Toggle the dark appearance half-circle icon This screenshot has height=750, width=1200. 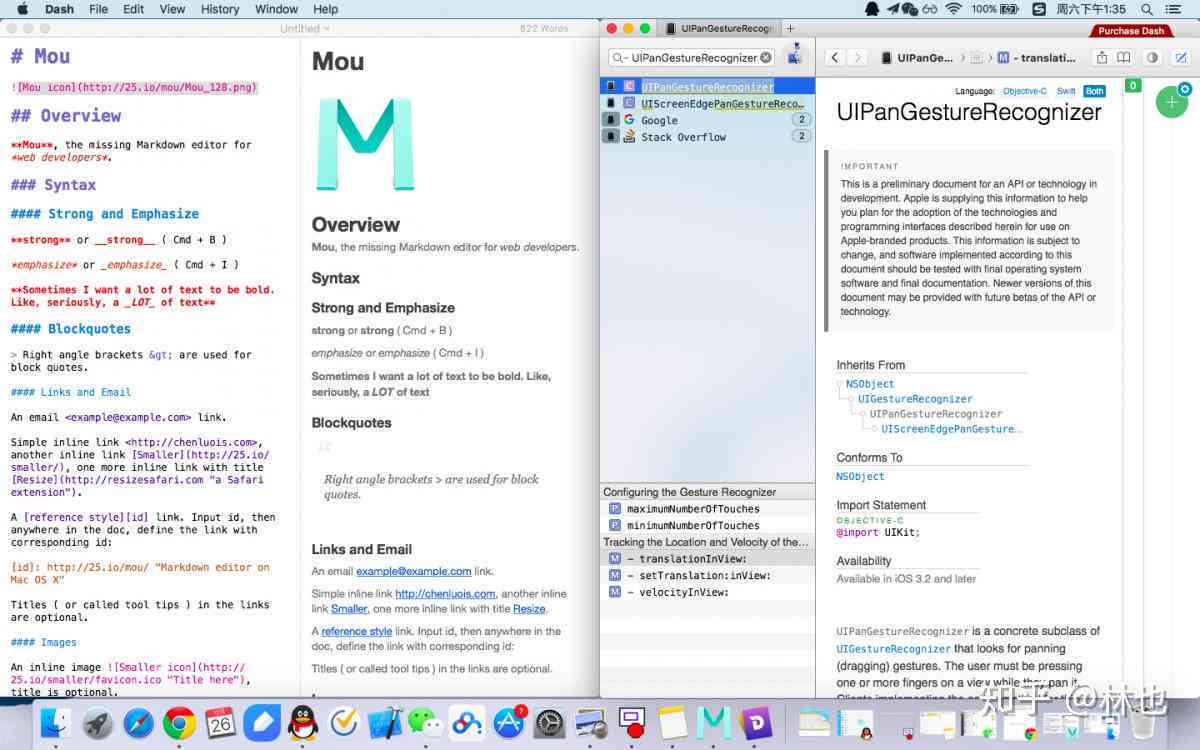click(x=1152, y=58)
